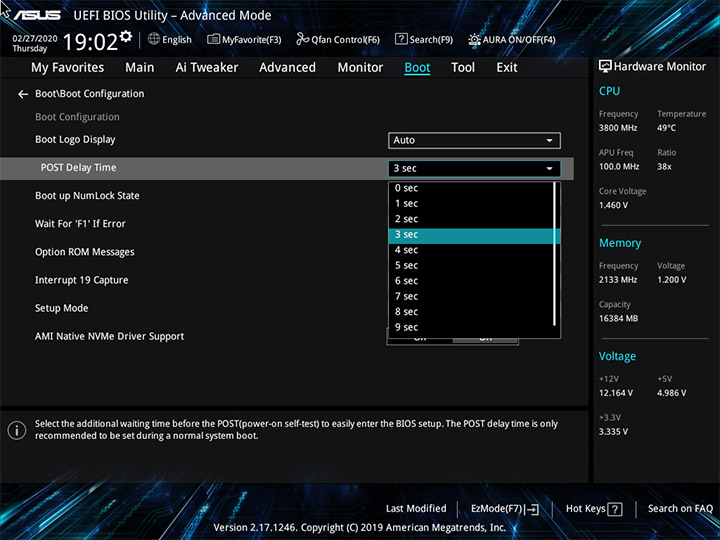Screen dimensions: 720x540
Task: Switch to the My Favorites tab
Action: click(x=68, y=68)
